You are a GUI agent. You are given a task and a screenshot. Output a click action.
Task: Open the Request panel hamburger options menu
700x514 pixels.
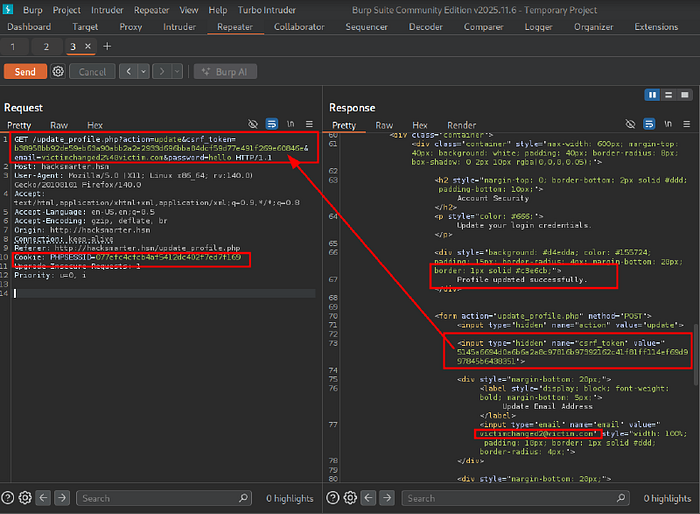tap(308, 125)
